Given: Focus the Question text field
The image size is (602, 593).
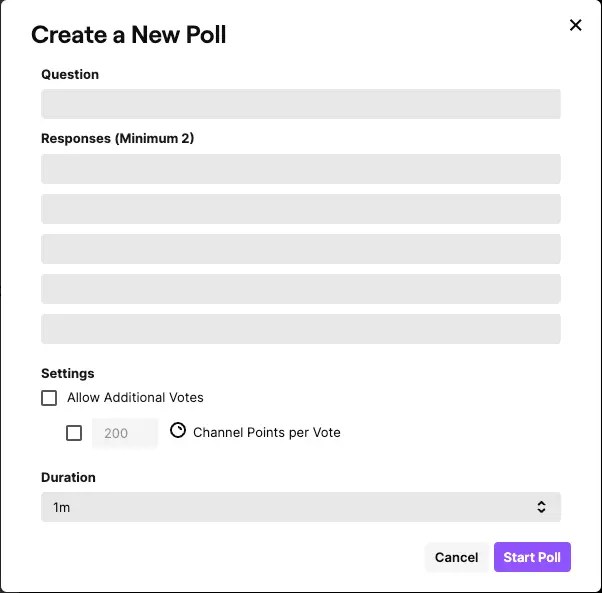Looking at the screenshot, I should tap(300, 104).
